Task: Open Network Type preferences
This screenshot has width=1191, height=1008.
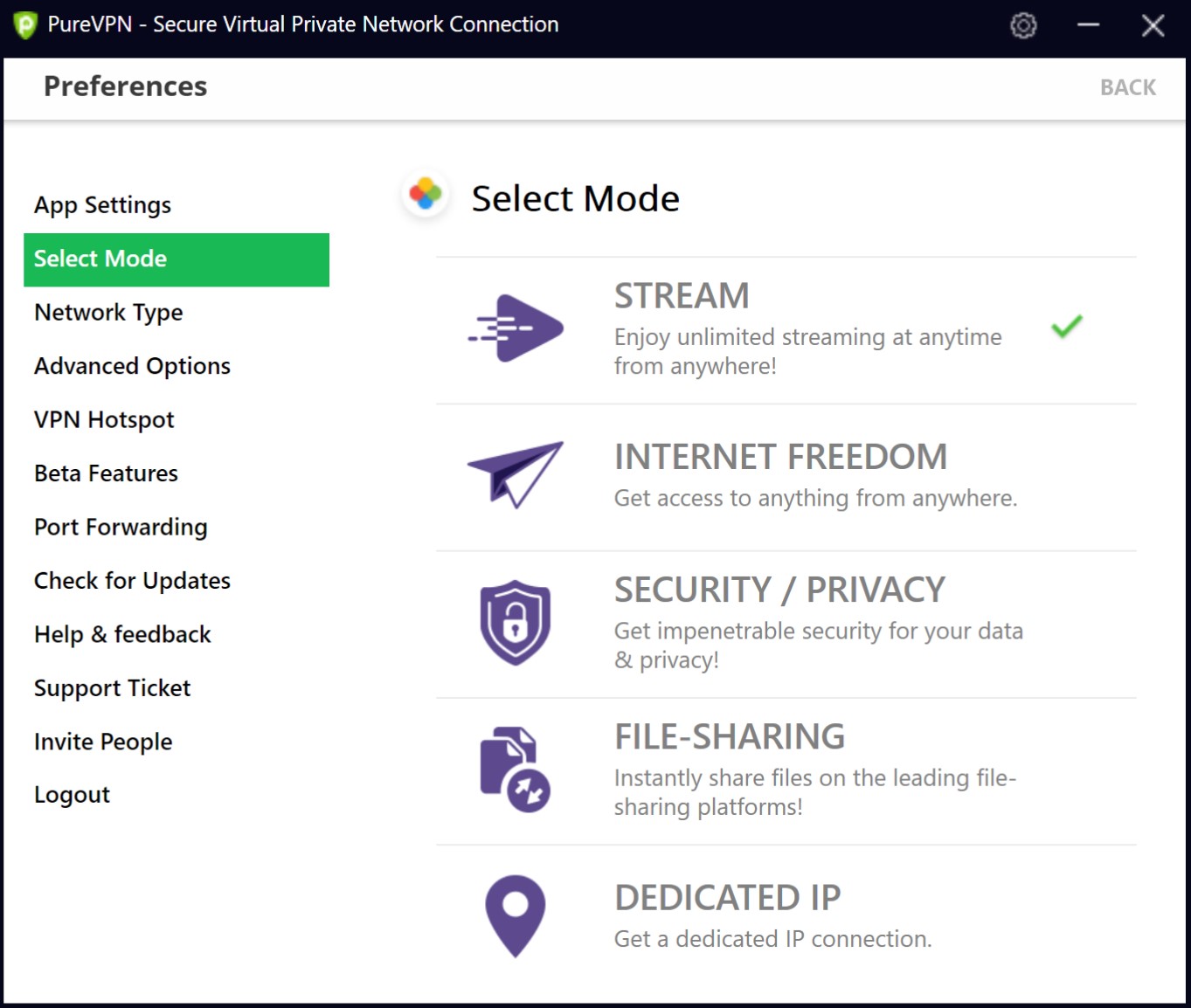Action: pyautogui.click(x=108, y=313)
